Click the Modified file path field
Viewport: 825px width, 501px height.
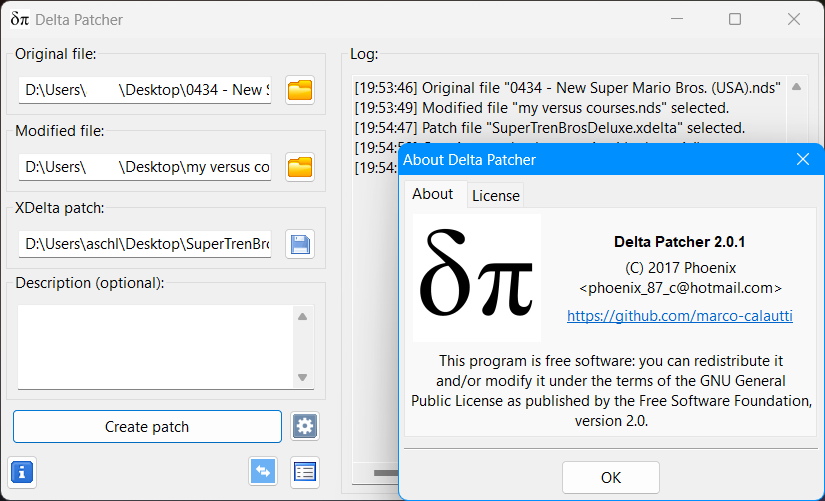[145, 167]
